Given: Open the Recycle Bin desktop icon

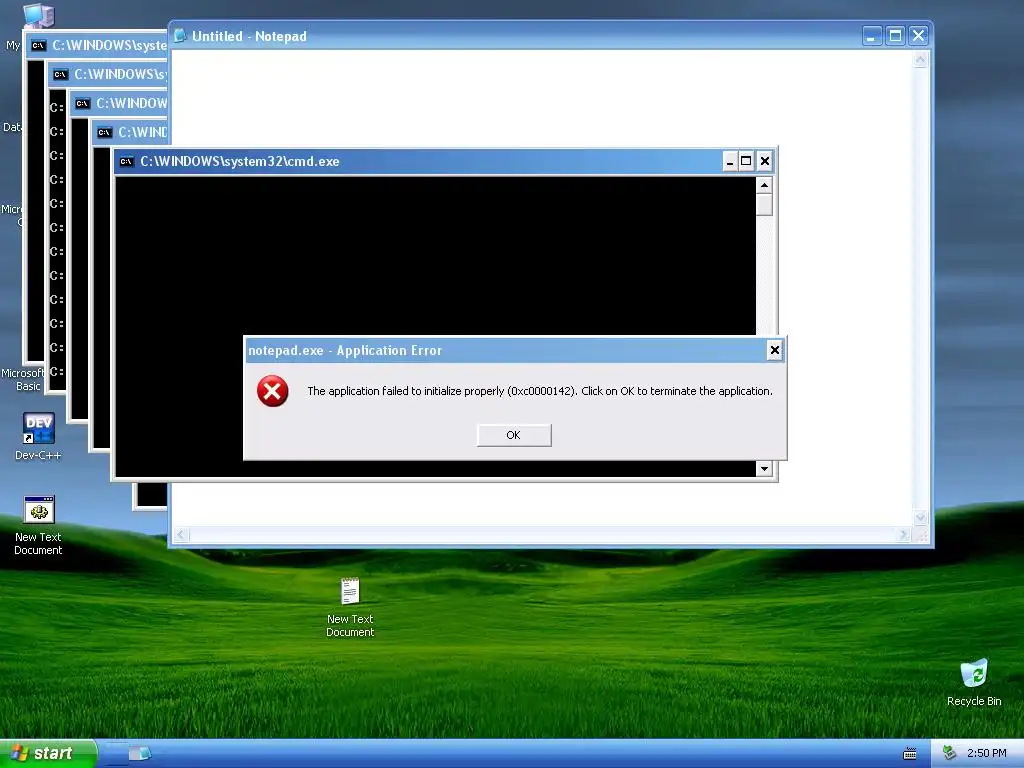Looking at the screenshot, I should (x=974, y=682).
